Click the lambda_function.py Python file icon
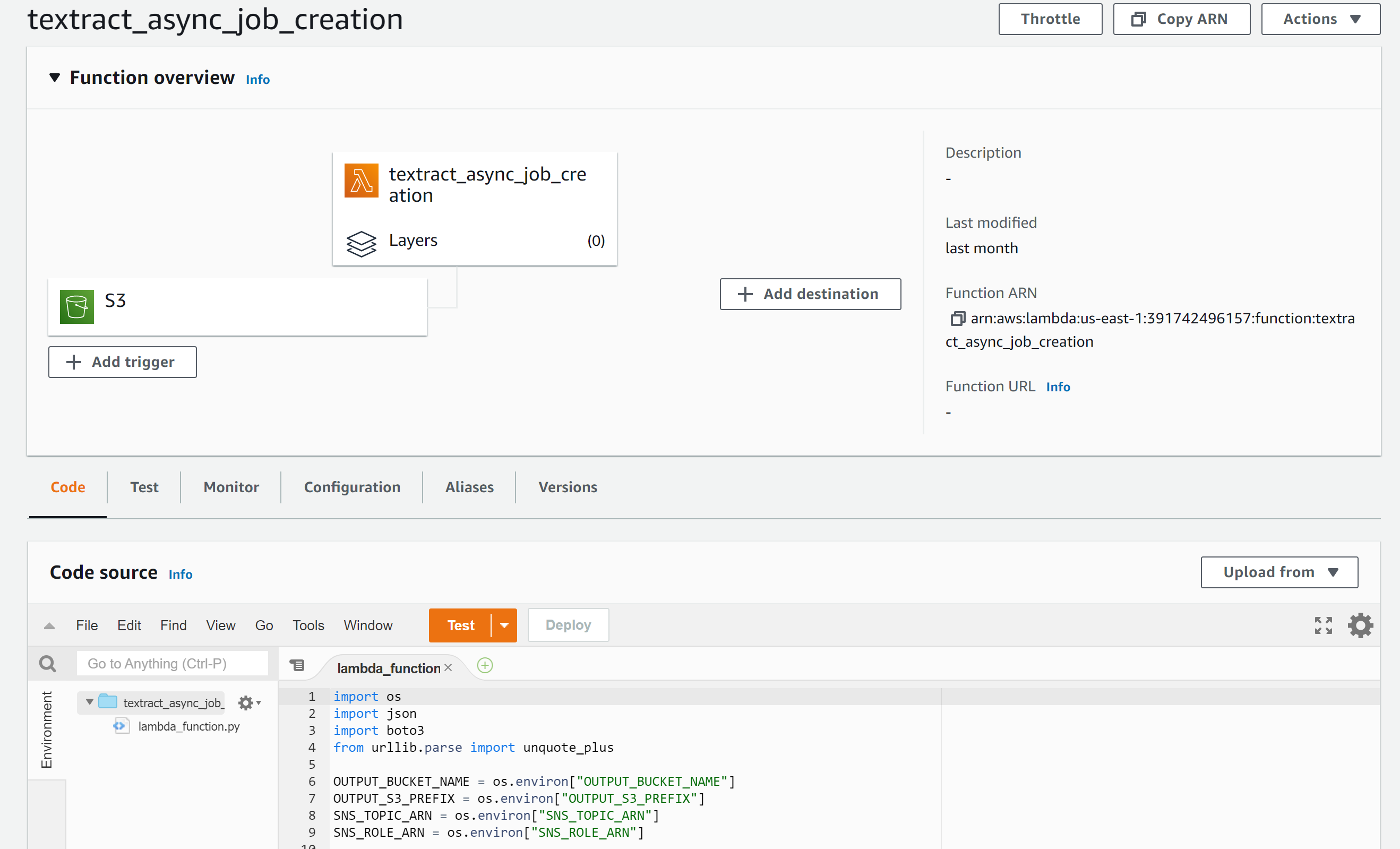Image resolution: width=1400 pixels, height=849 pixels. pyautogui.click(x=121, y=726)
